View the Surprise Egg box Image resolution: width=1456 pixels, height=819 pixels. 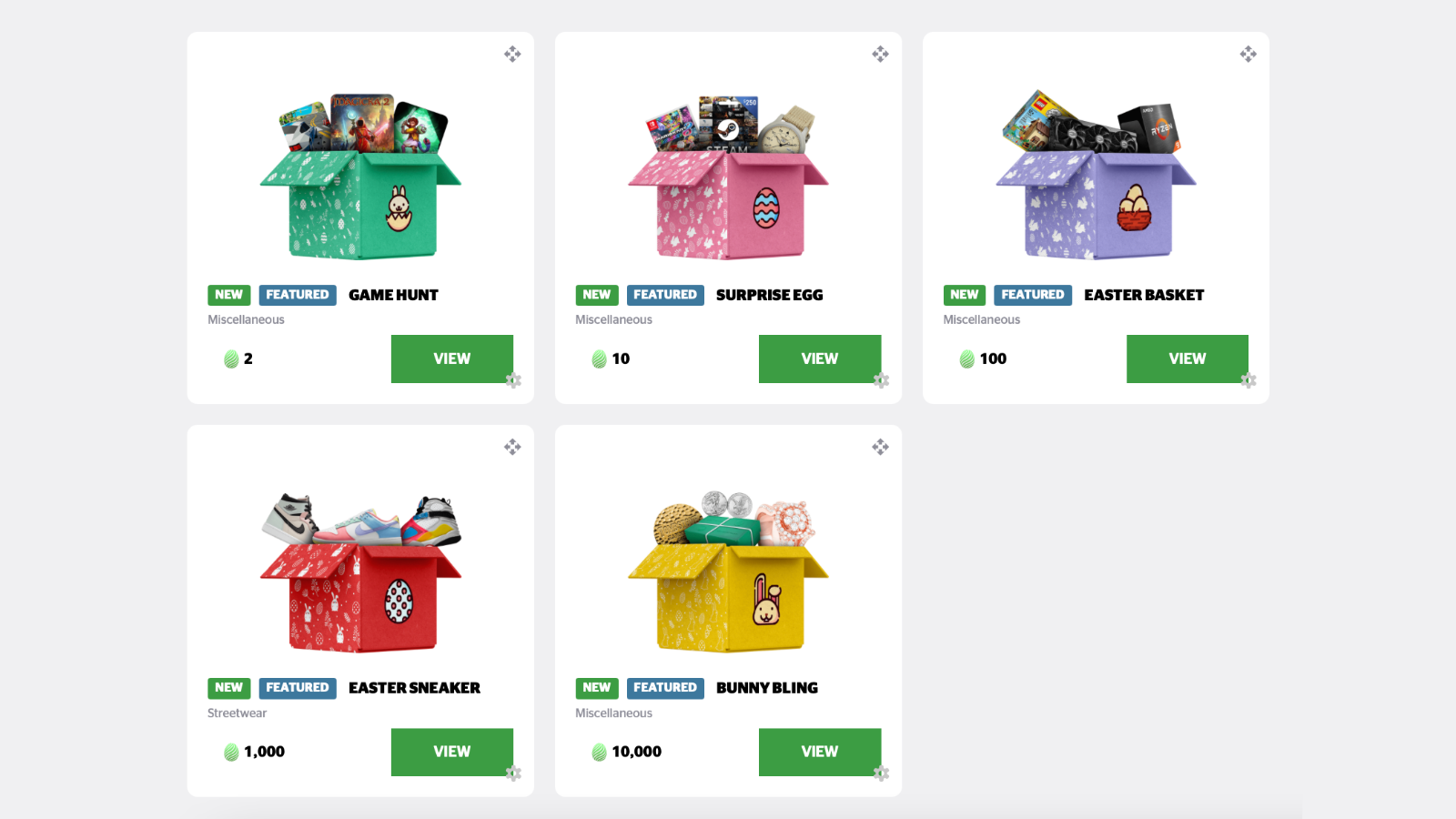pyautogui.click(x=820, y=359)
